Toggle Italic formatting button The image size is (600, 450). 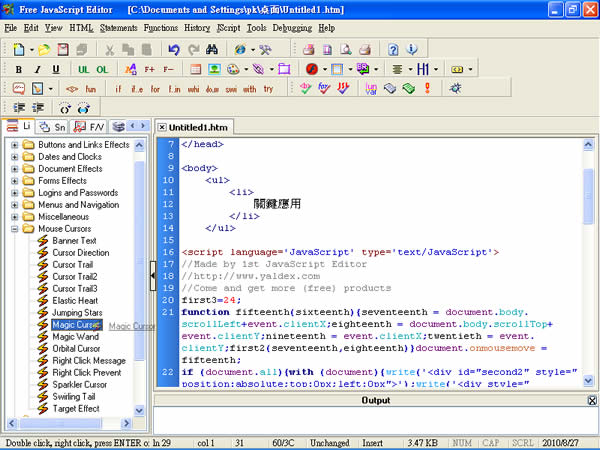(x=37, y=69)
